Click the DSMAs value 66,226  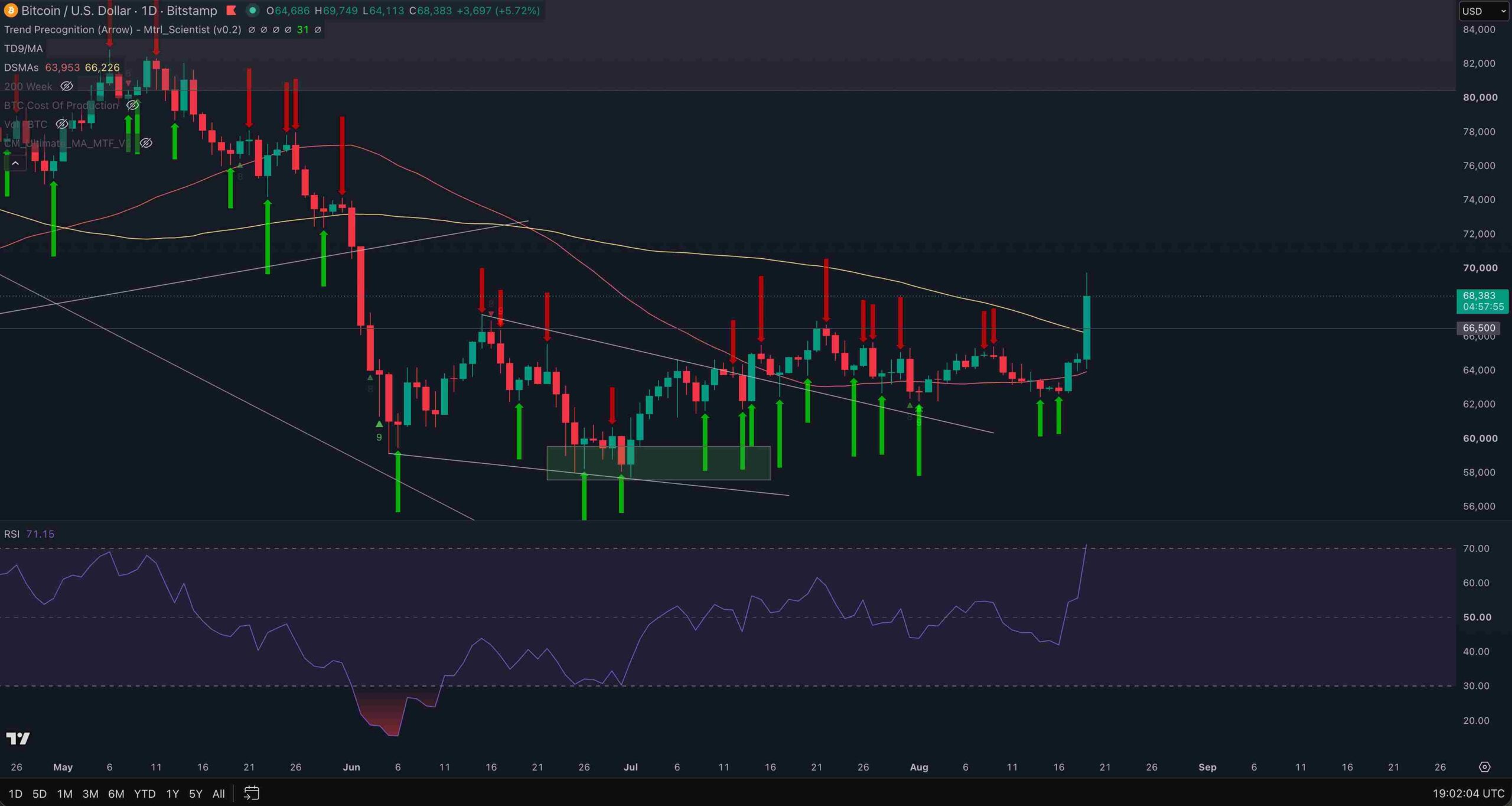[x=102, y=67]
